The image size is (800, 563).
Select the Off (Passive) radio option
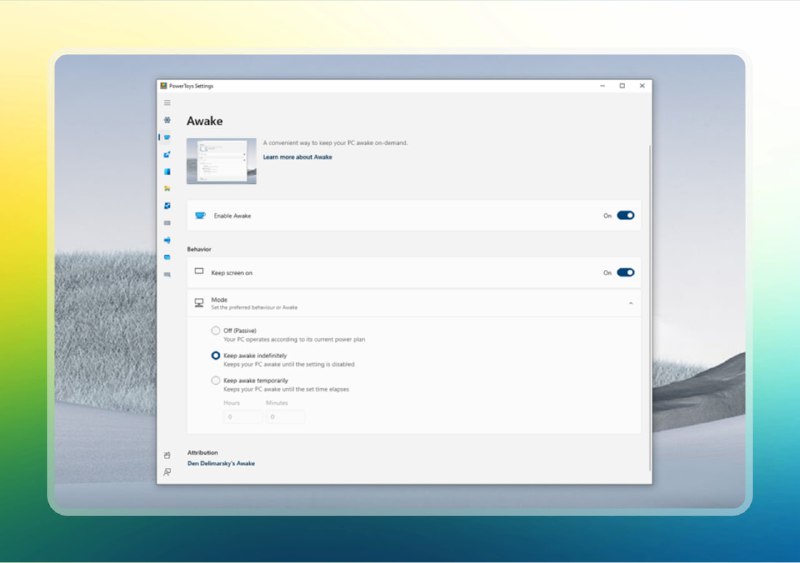pos(216,330)
